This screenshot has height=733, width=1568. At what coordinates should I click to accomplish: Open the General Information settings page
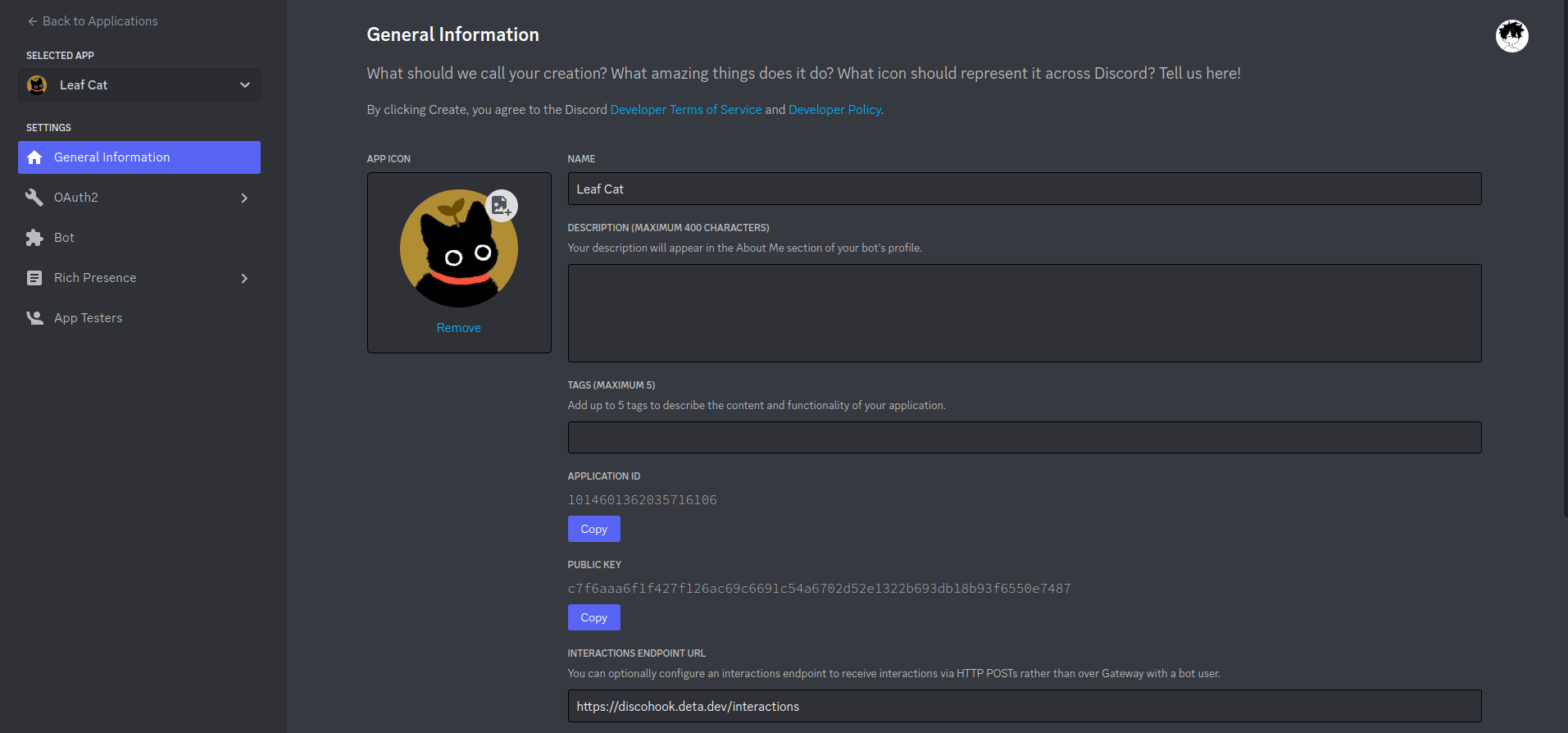tap(139, 157)
